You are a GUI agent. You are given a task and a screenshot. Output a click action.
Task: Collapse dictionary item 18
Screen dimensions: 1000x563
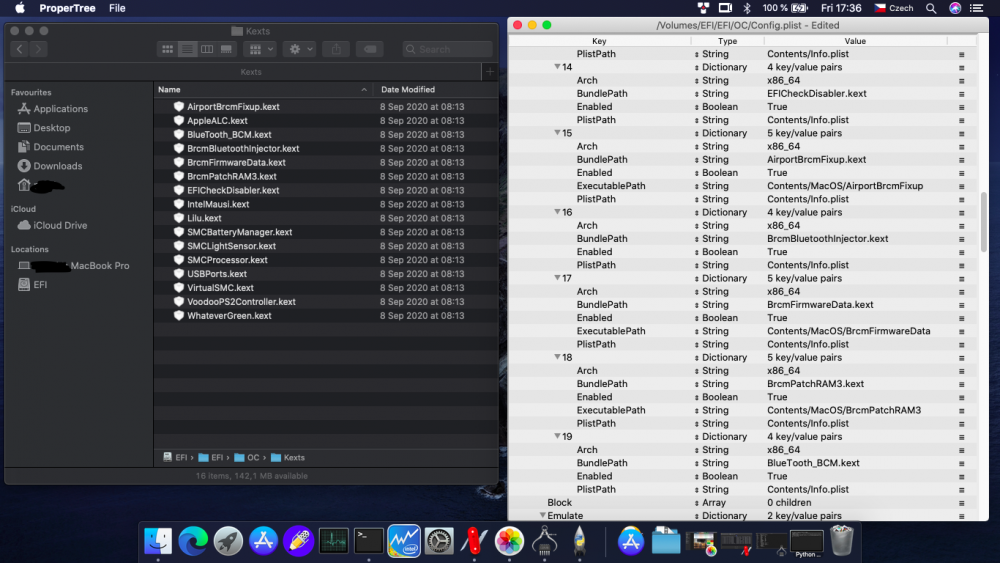(557, 357)
